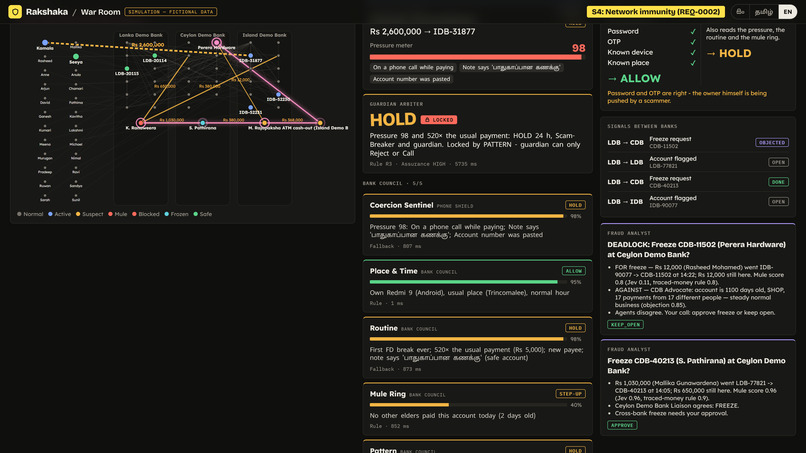Click the Frozen legend dot
Viewport: 806px width, 453px height.
[x=166, y=214]
